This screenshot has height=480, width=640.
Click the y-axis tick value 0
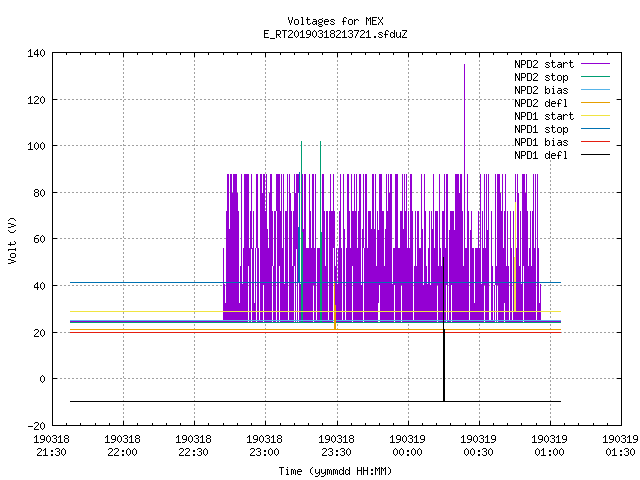[42, 379]
